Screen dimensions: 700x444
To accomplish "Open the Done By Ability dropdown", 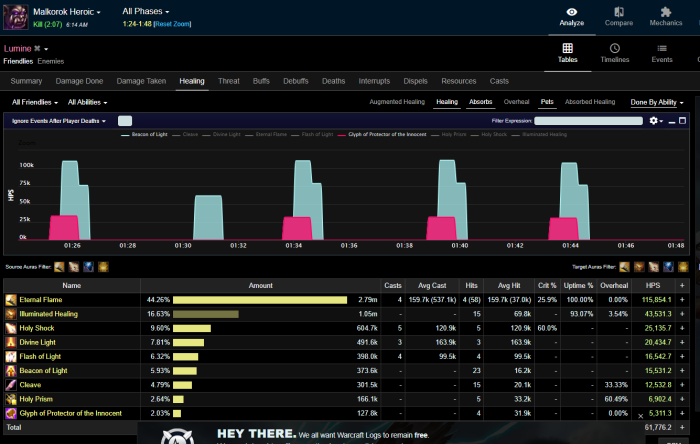I will click(657, 102).
